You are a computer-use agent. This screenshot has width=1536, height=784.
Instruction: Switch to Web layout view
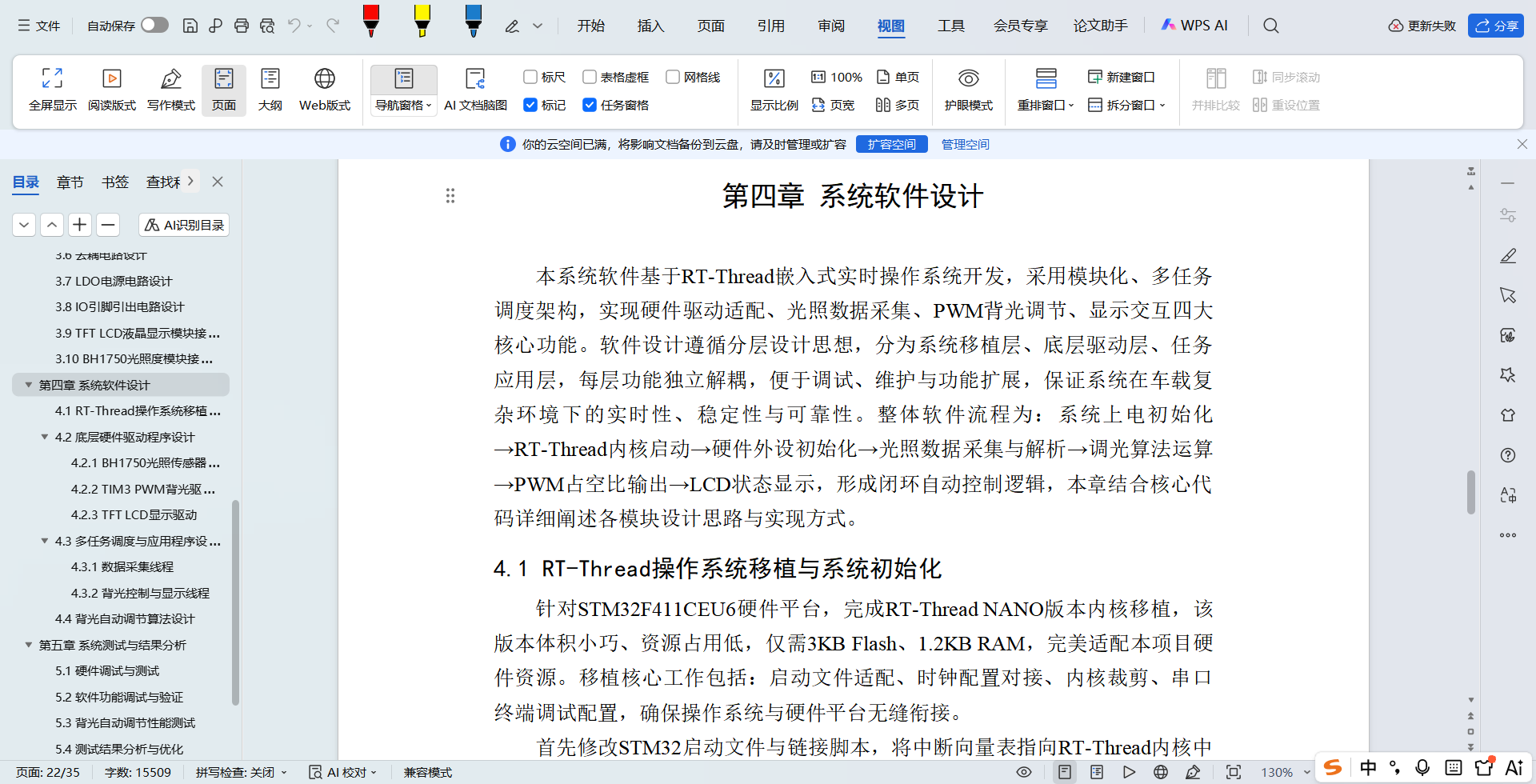click(x=324, y=89)
